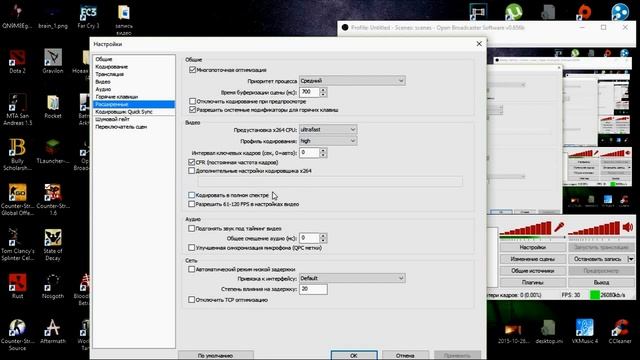Click the Время буферизации сцены value field
Viewport: 640px width, 360px height.
tap(309, 92)
